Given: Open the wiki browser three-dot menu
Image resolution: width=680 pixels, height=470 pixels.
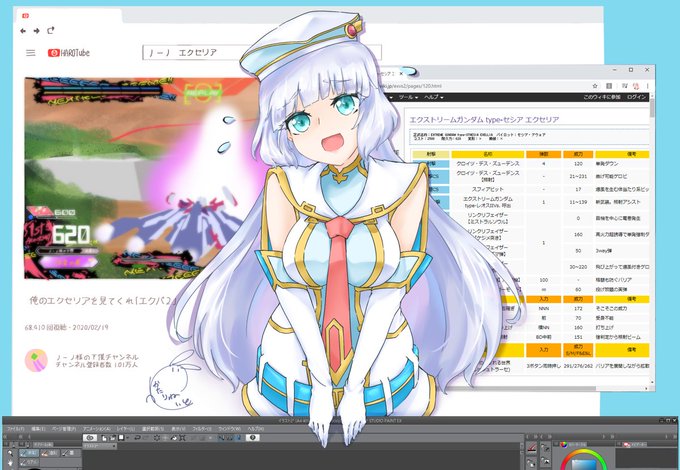Looking at the screenshot, I should [x=648, y=86].
